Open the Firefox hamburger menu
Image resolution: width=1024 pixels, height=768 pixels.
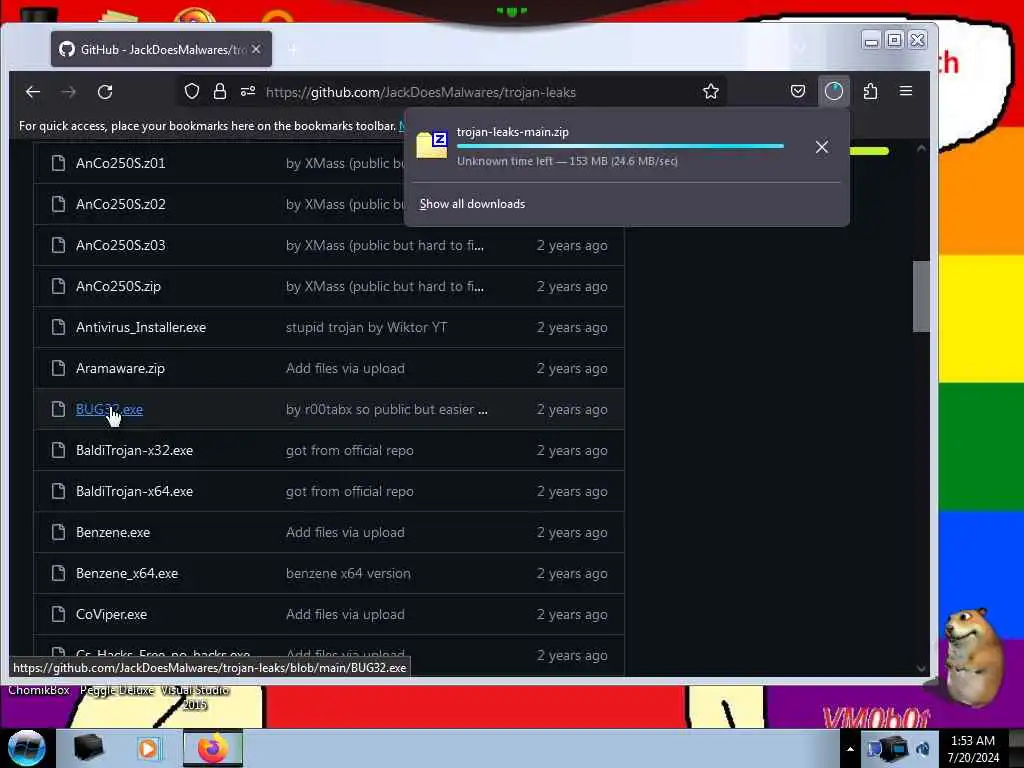pos(906,91)
